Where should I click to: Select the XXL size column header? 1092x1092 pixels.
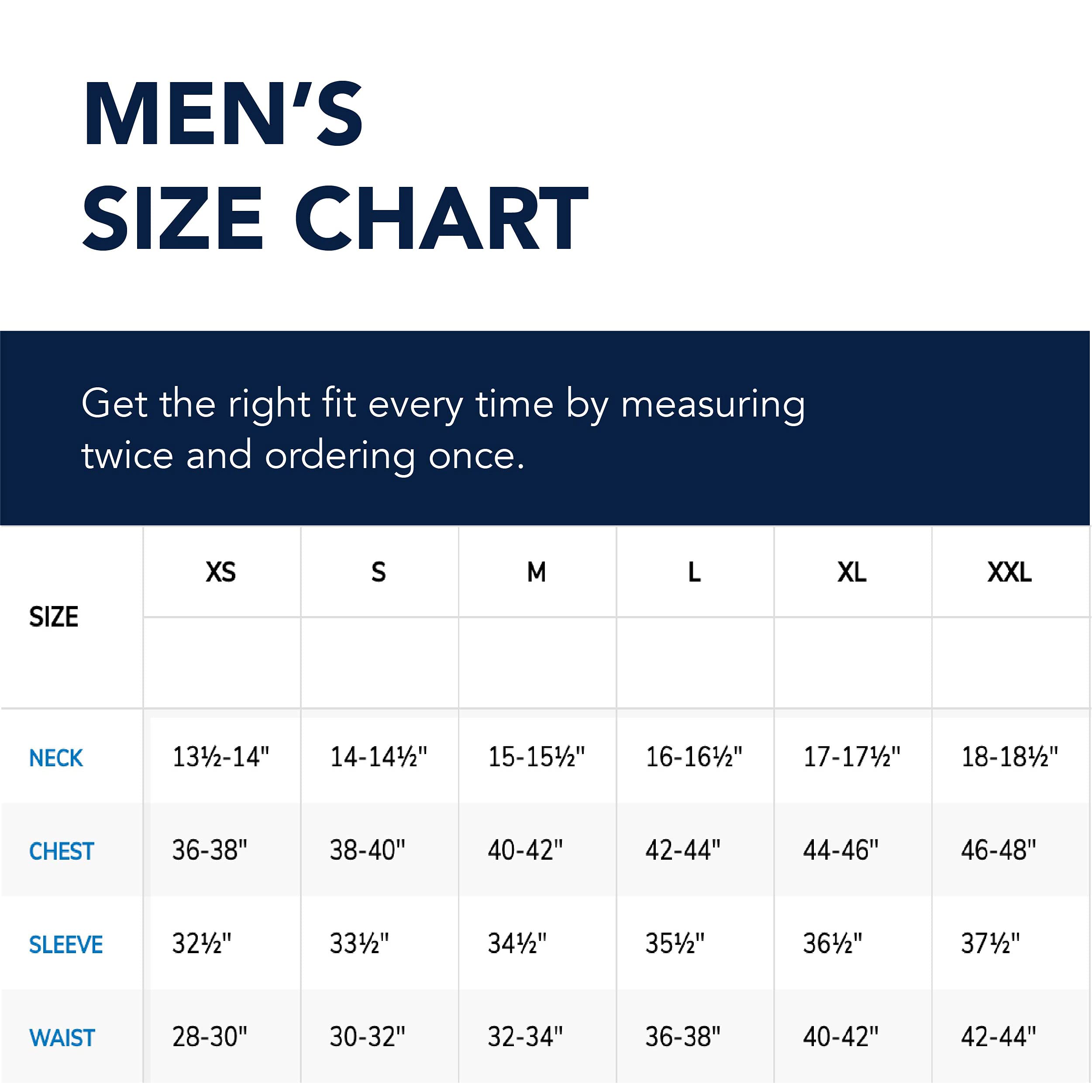coord(1009,572)
